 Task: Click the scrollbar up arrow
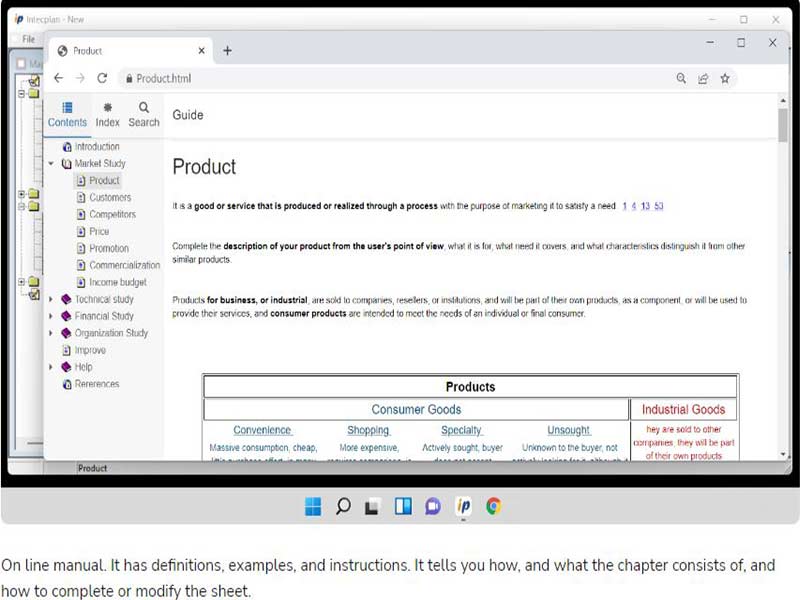click(783, 101)
